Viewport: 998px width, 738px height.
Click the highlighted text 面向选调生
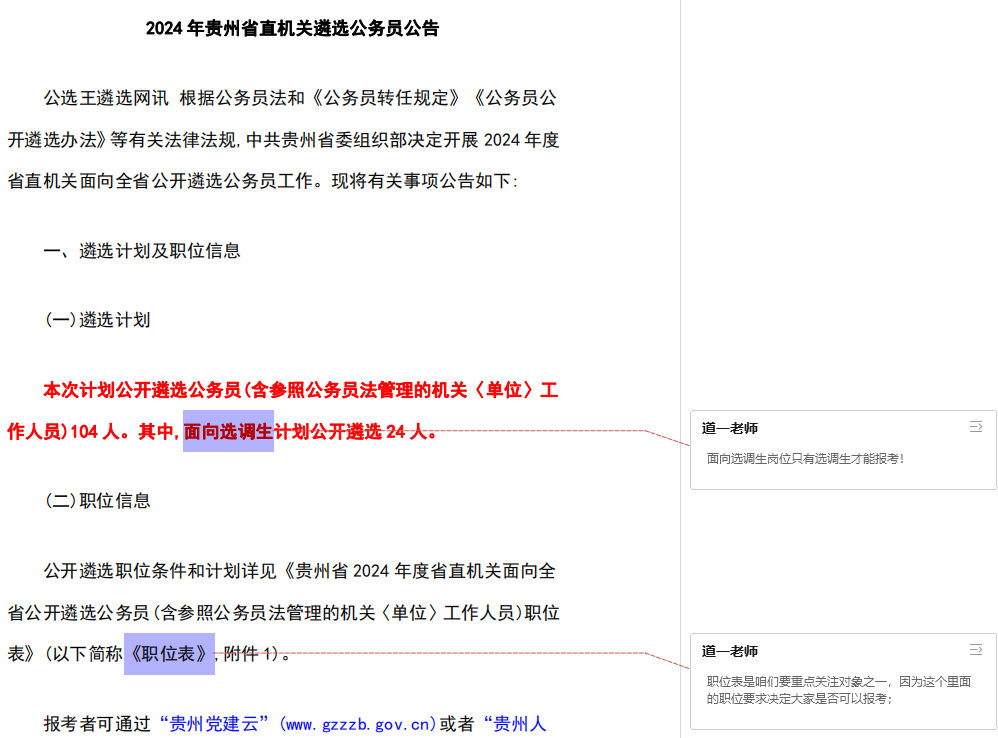coord(228,432)
